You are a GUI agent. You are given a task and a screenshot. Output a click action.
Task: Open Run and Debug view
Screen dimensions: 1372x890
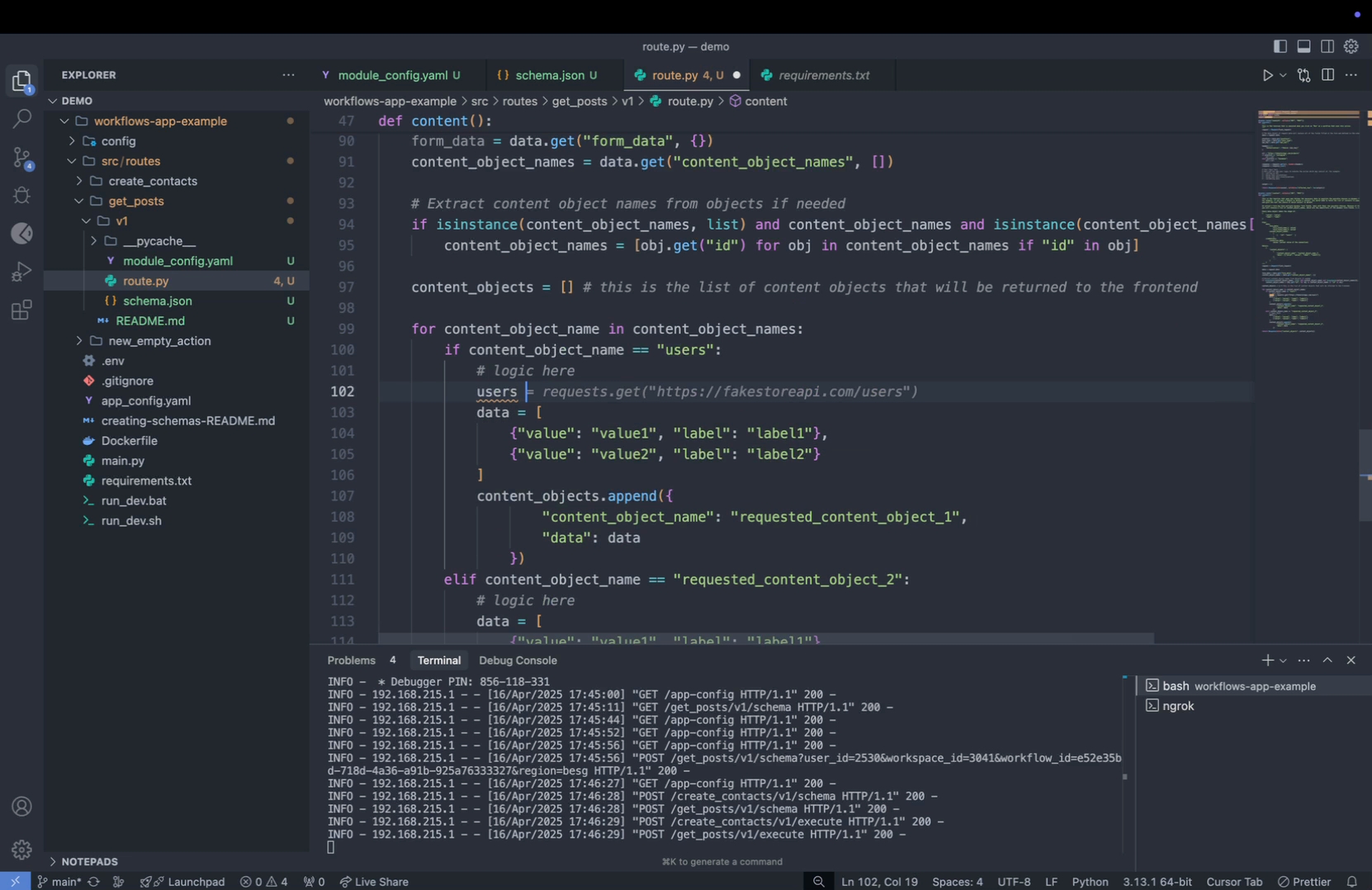(x=21, y=272)
